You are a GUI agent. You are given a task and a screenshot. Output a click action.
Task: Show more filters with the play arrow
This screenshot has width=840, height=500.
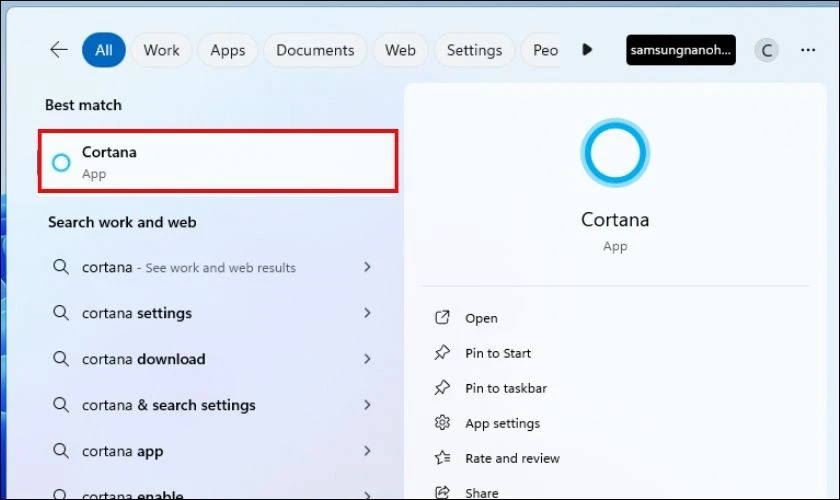tap(587, 50)
